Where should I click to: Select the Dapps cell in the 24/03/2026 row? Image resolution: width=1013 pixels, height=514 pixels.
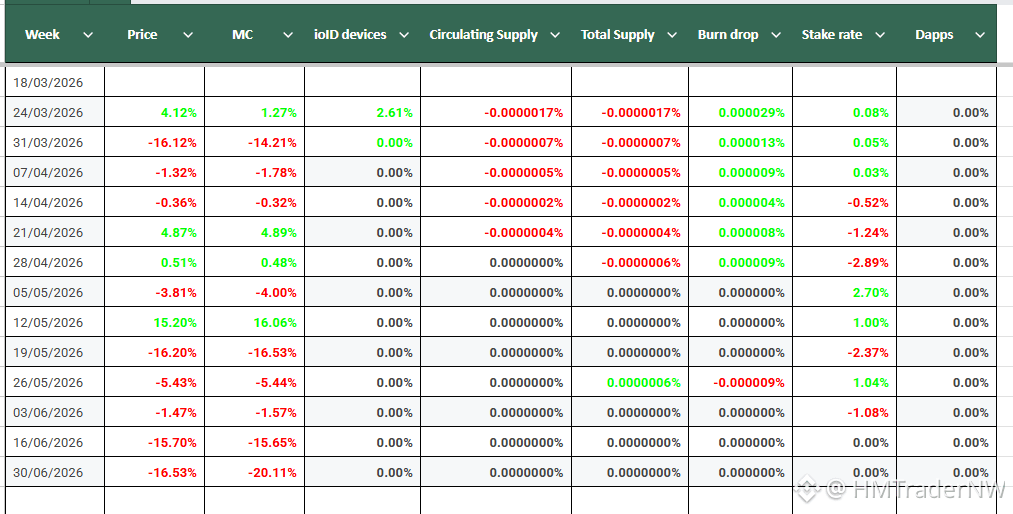(946, 112)
